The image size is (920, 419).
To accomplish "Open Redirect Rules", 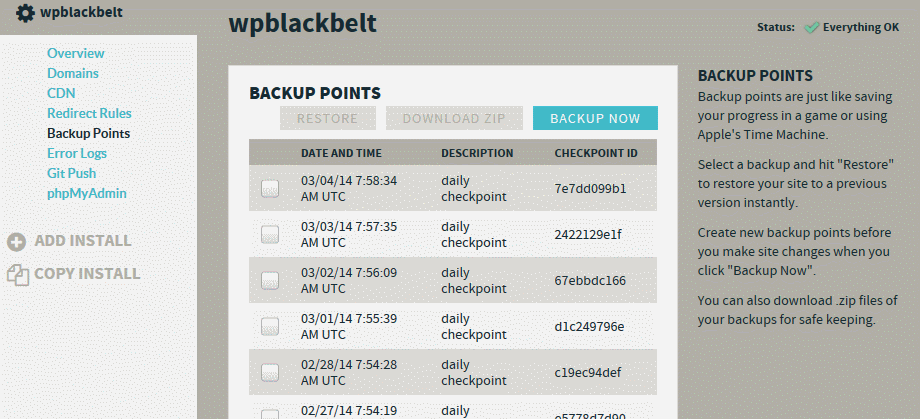I will 89,113.
